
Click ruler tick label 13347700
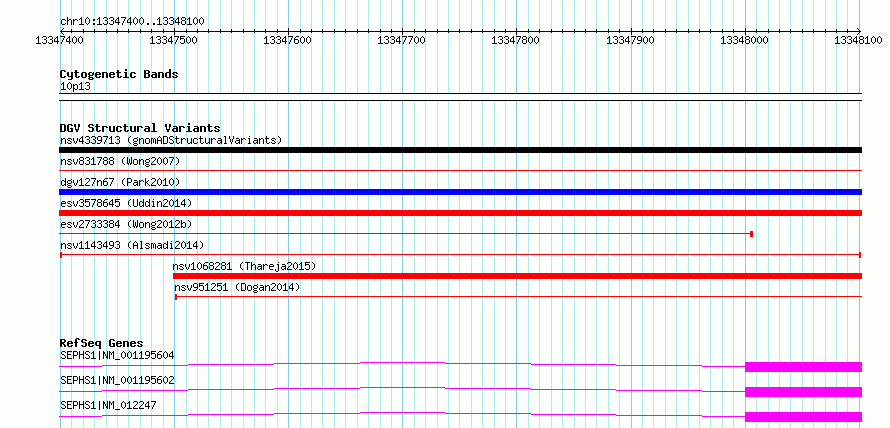pos(402,40)
